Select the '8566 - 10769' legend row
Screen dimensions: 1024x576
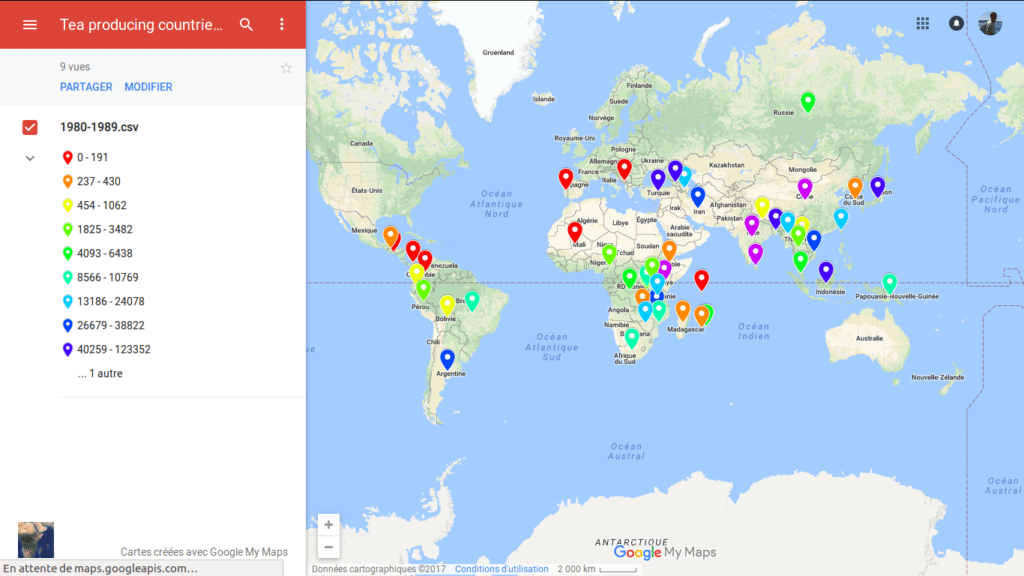point(108,278)
